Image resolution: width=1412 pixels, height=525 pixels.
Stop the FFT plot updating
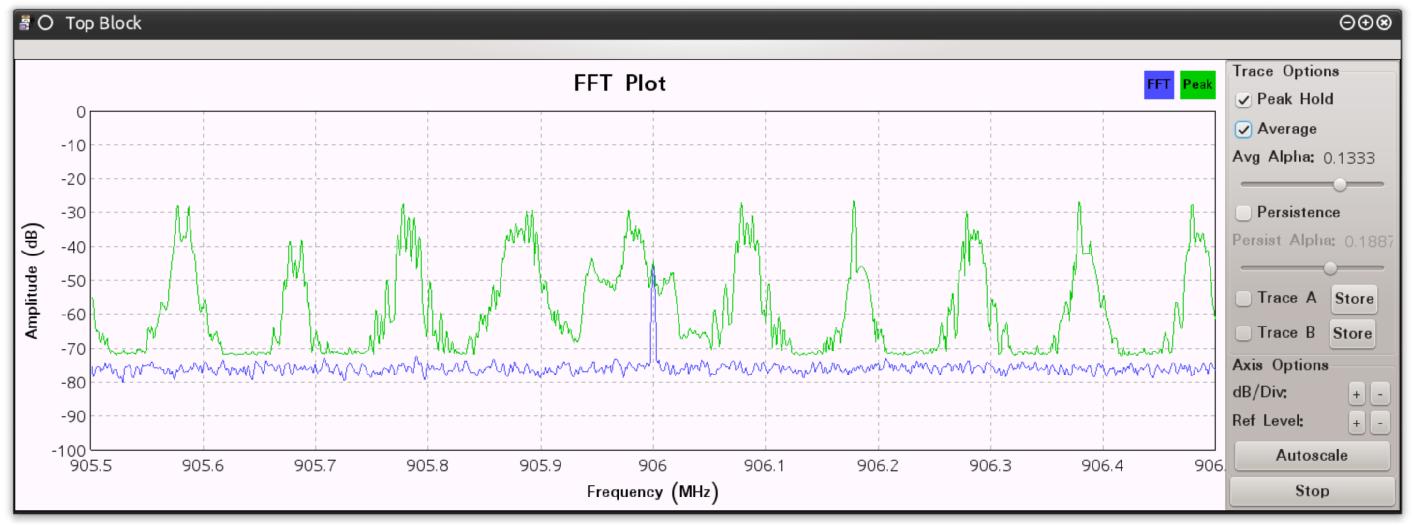coord(1312,491)
